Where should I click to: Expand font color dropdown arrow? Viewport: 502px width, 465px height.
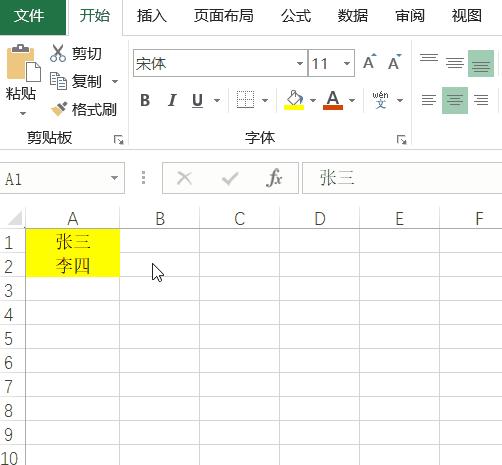[x=352, y=100]
